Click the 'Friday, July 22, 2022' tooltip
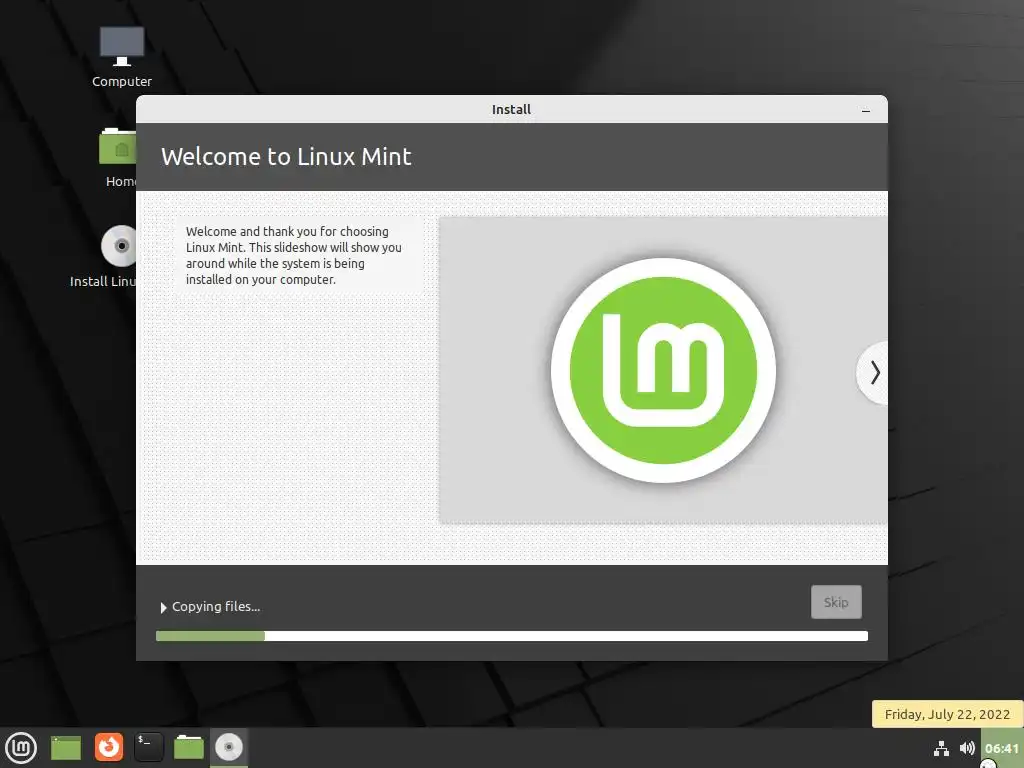Viewport: 1024px width, 768px height. [947, 714]
